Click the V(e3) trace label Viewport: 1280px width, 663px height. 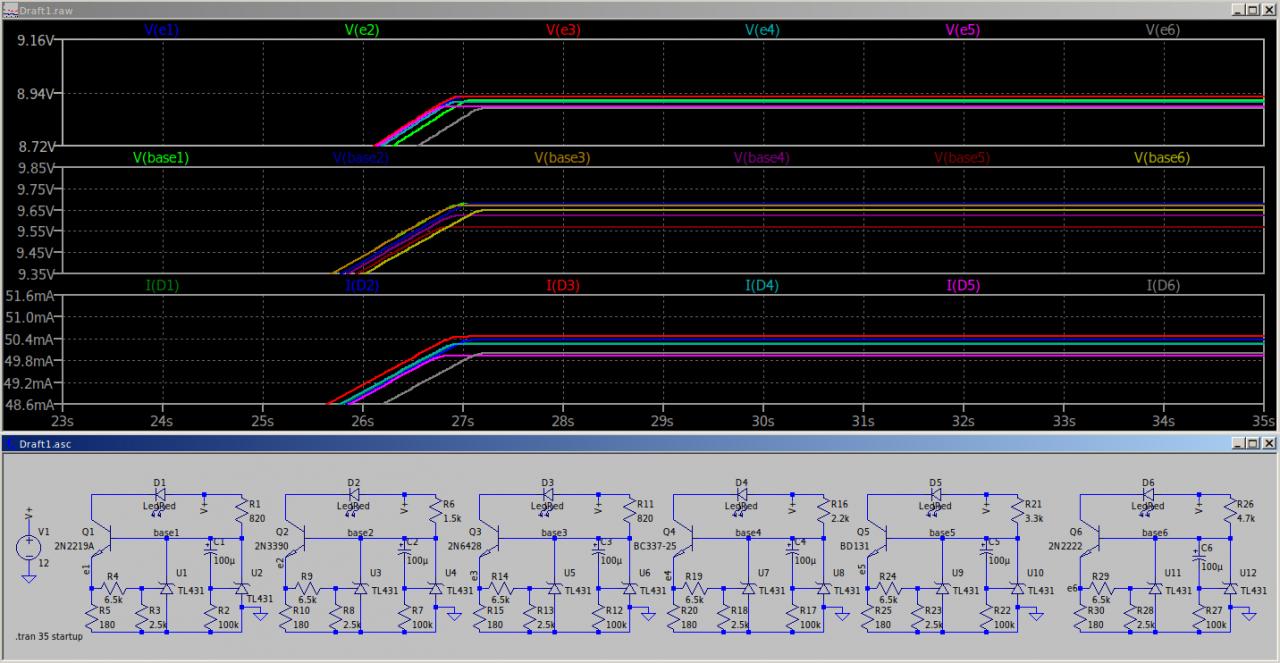(563, 30)
